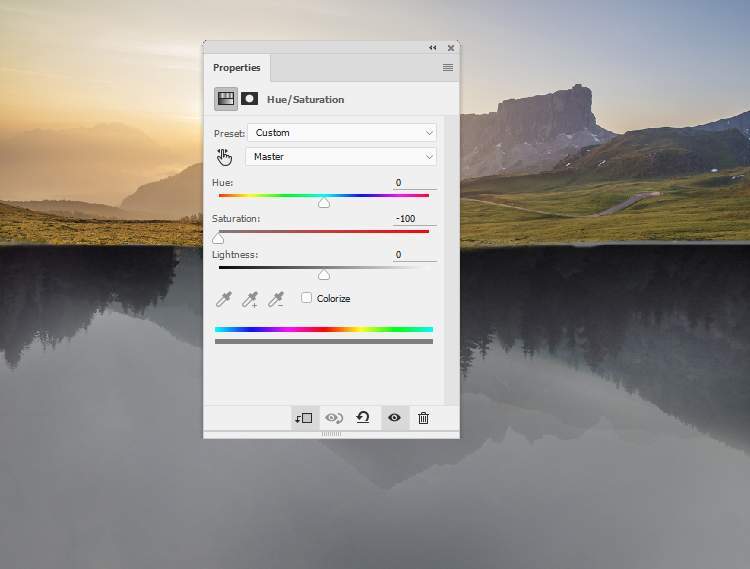Viewport: 750px width, 569px height.
Task: Click the Lightness slider handle
Action: point(324,275)
